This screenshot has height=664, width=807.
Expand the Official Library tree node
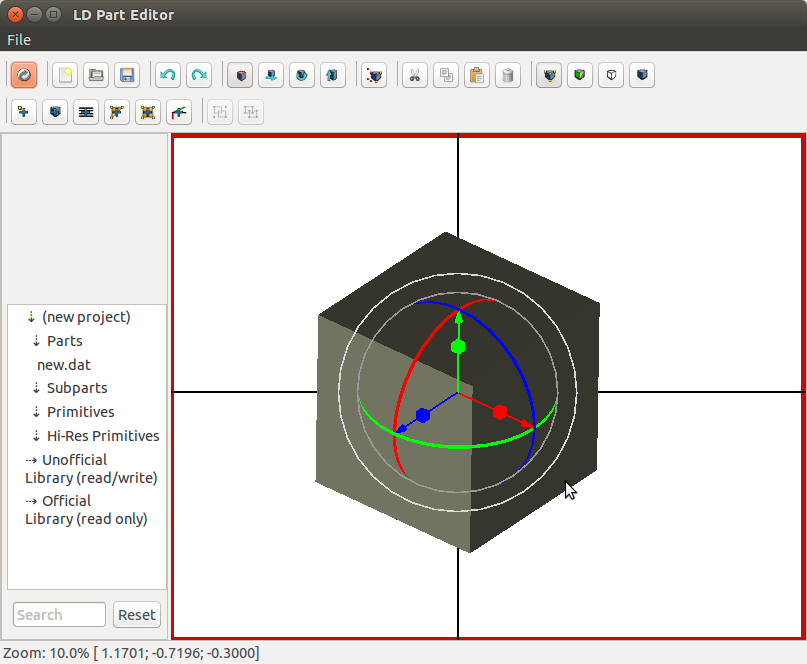pyautogui.click(x=31, y=501)
